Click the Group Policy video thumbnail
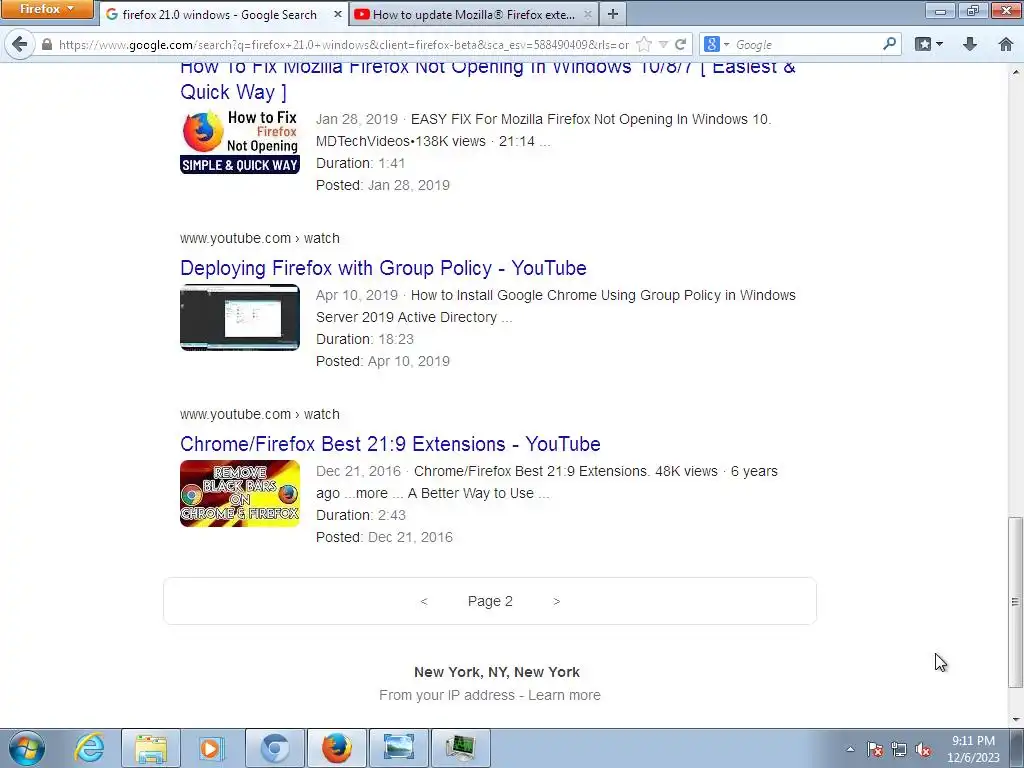This screenshot has height=768, width=1024. click(240, 317)
